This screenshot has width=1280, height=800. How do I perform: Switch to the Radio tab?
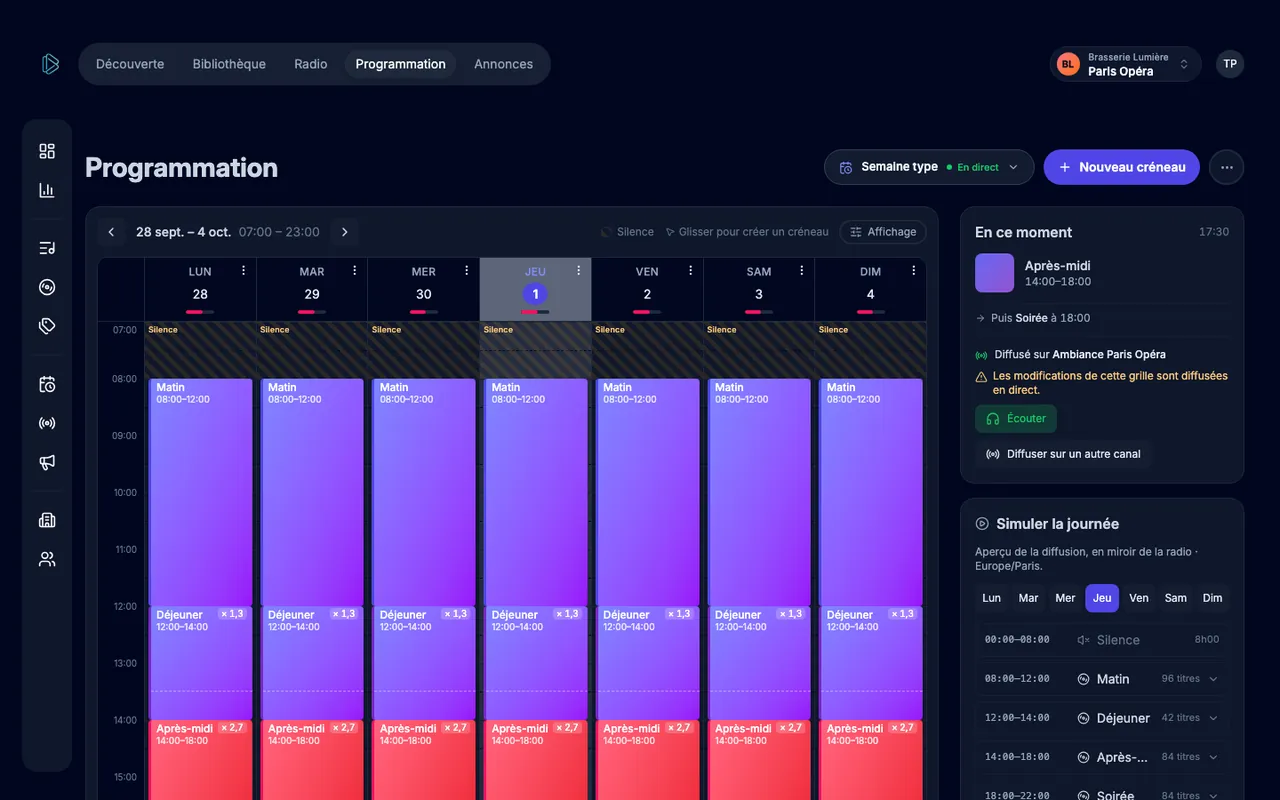pyautogui.click(x=311, y=64)
